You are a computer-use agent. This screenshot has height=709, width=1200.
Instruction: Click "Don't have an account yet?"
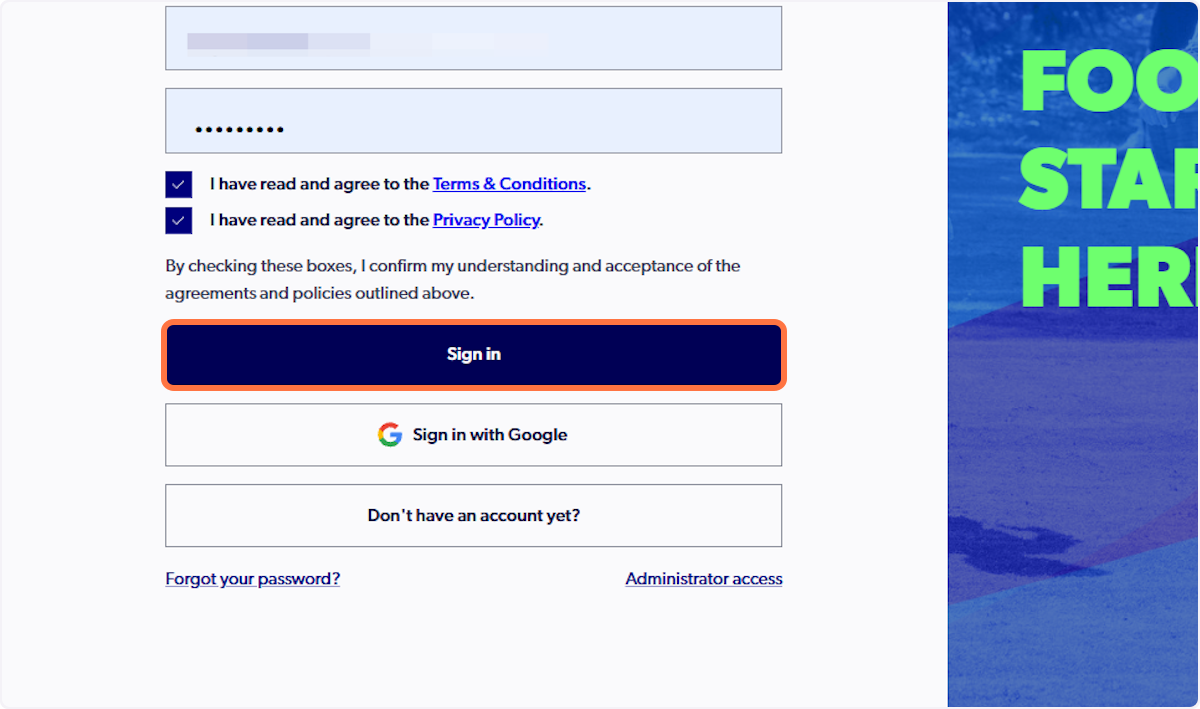pyautogui.click(x=473, y=515)
